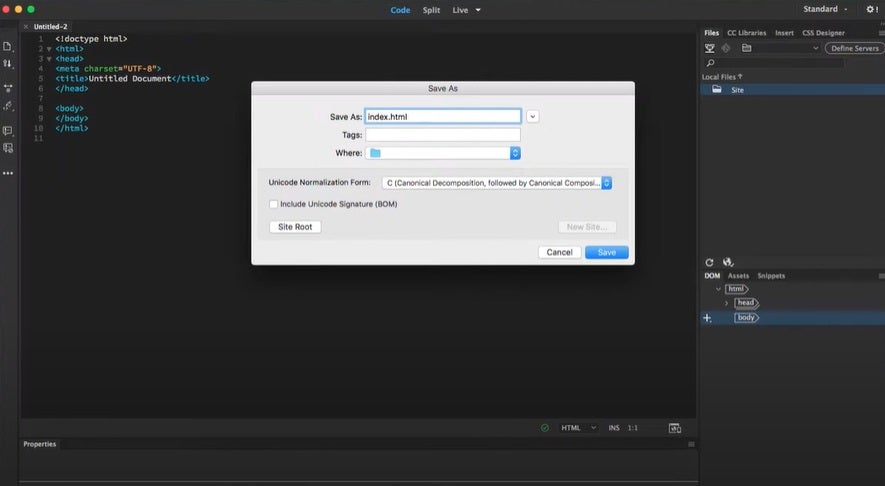Image resolution: width=885 pixels, height=486 pixels.
Task: Open the HTML language dropdown in status bar
Action: (579, 428)
